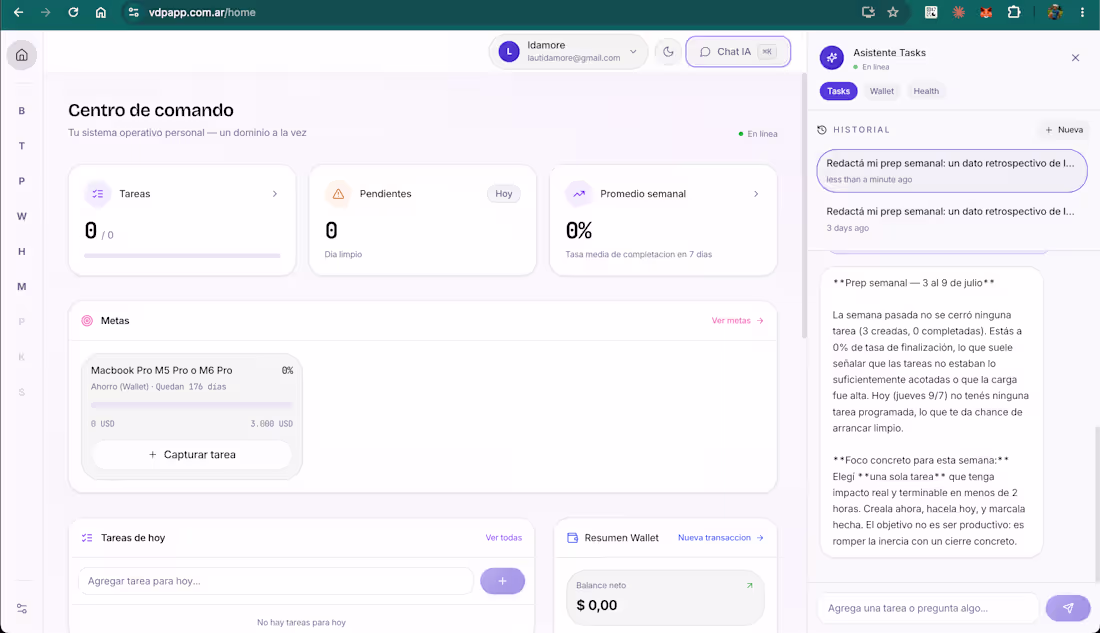Expand the Tareas card chevron
The height and width of the screenshot is (633, 1100).
(274, 194)
